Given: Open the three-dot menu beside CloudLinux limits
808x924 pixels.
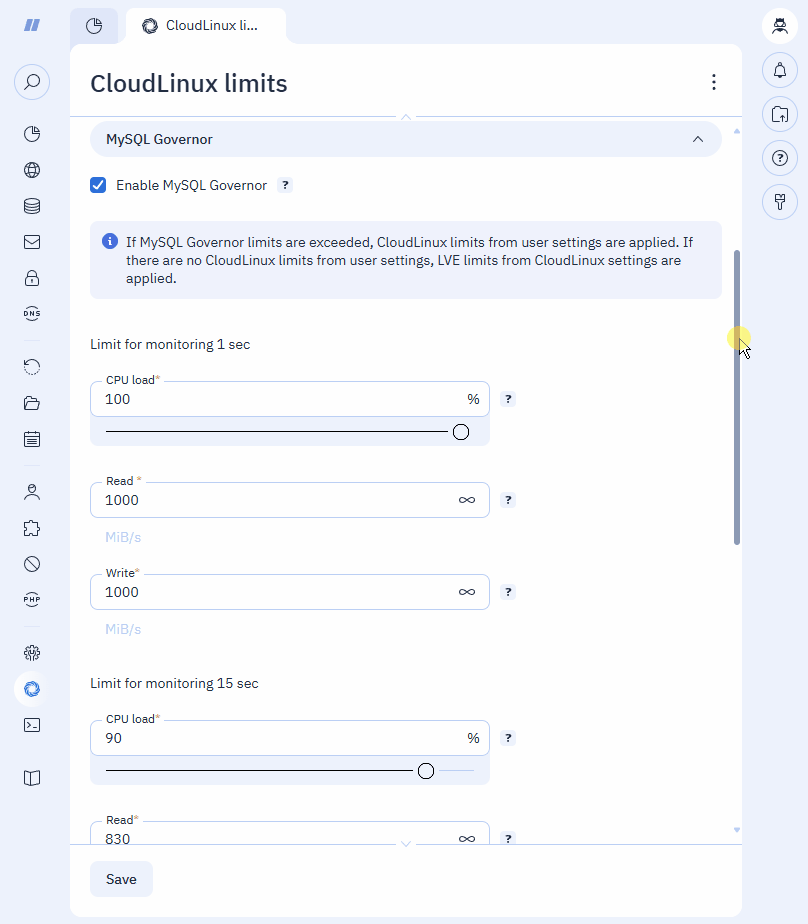Looking at the screenshot, I should click(714, 82).
